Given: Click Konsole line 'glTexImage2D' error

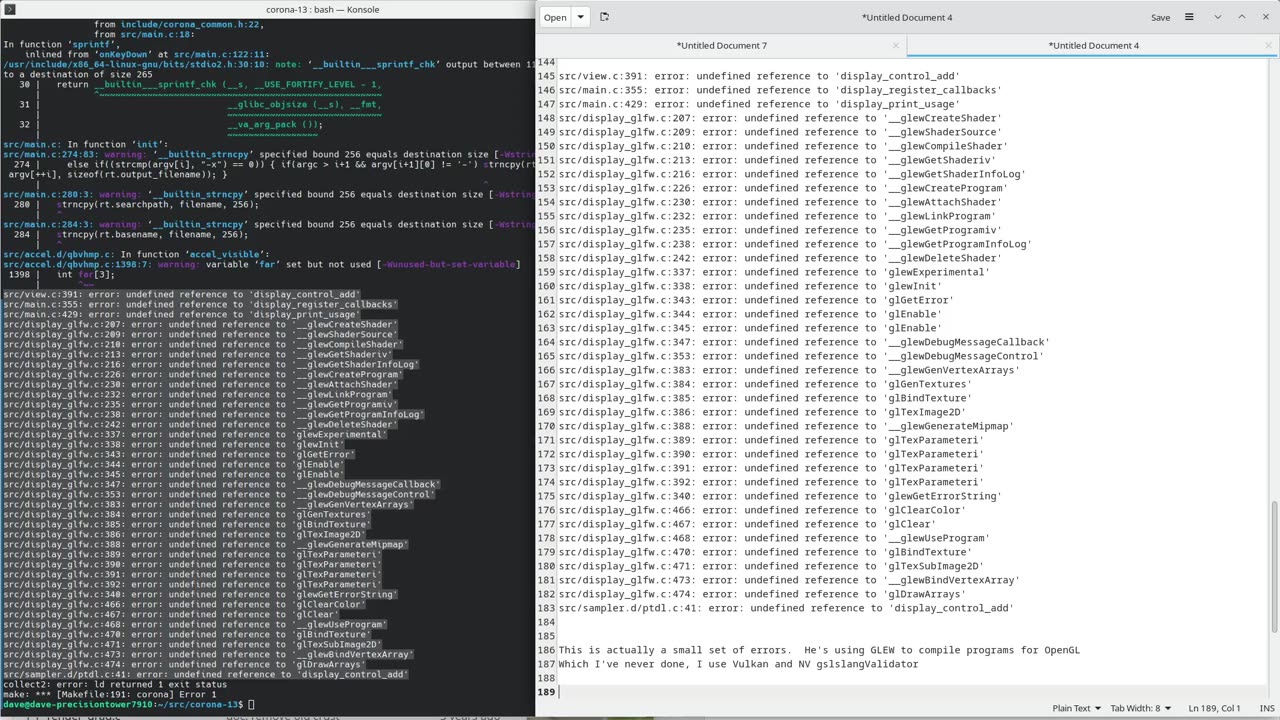Looking at the screenshot, I should tap(184, 535).
